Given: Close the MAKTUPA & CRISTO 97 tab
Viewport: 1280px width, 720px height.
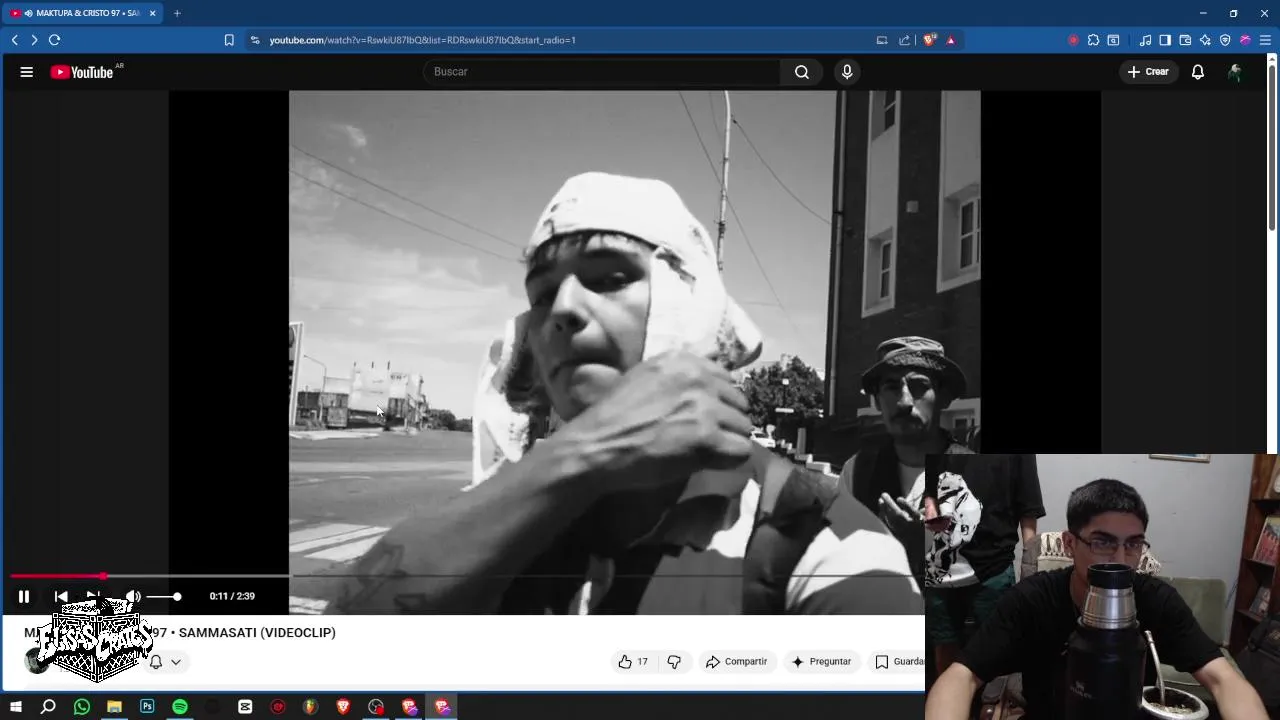Looking at the screenshot, I should (152, 13).
